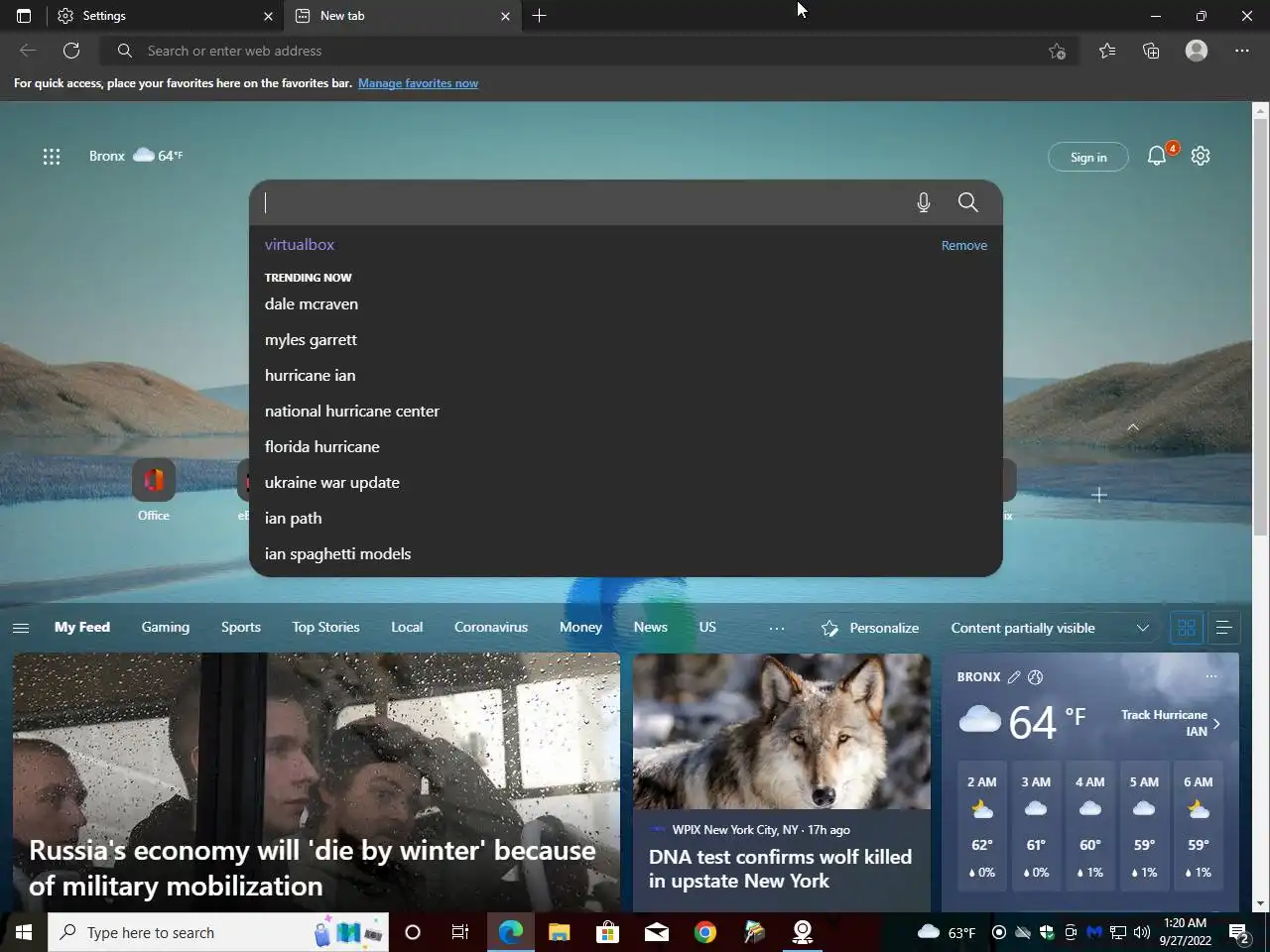Select trending search ian spaghetti models
The width and height of the screenshot is (1270, 952).
(337, 553)
